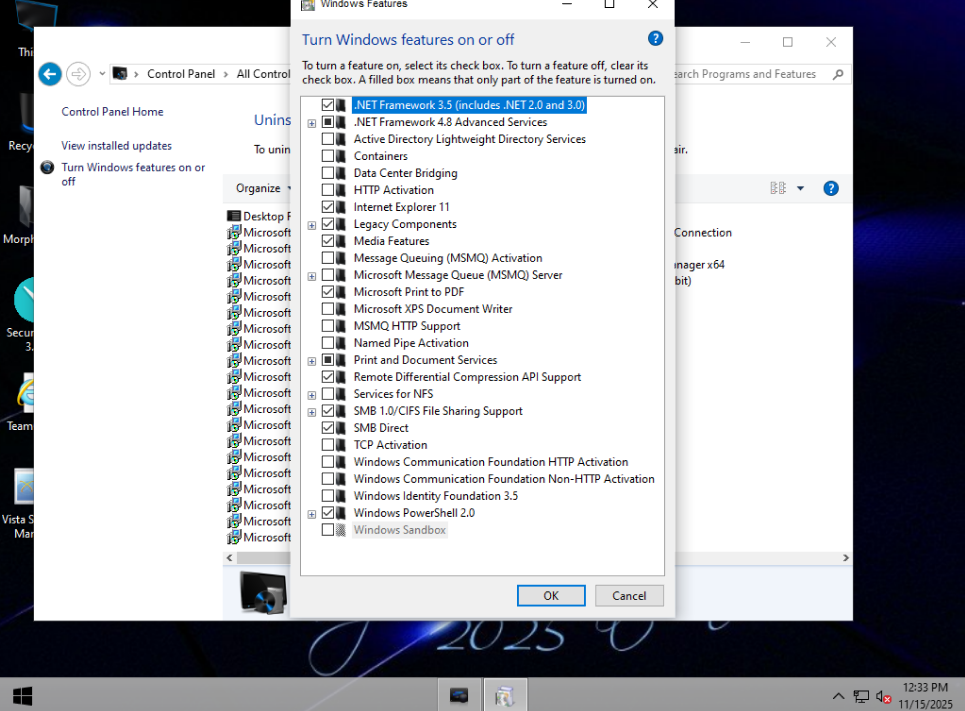The width and height of the screenshot is (965, 711).
Task: Open the Organize menu
Action: pyautogui.click(x=263, y=188)
